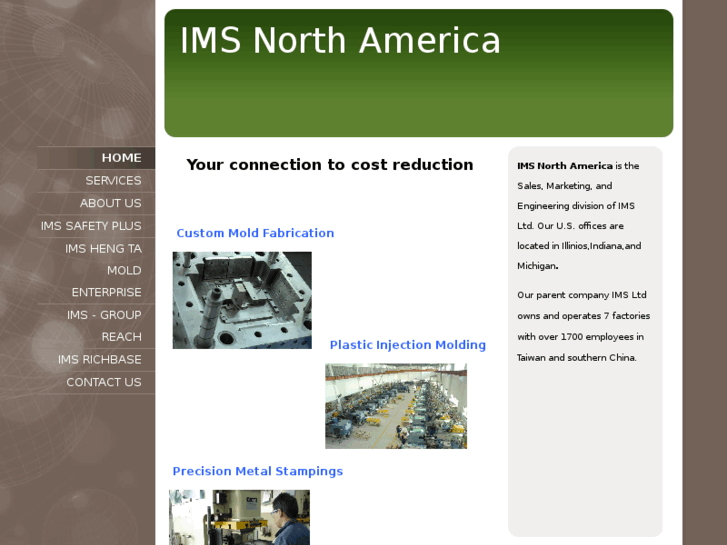Viewport: 727px width, 545px height.
Task: Click 'Taiwan and southern China.' text
Action: pyautogui.click(x=577, y=358)
